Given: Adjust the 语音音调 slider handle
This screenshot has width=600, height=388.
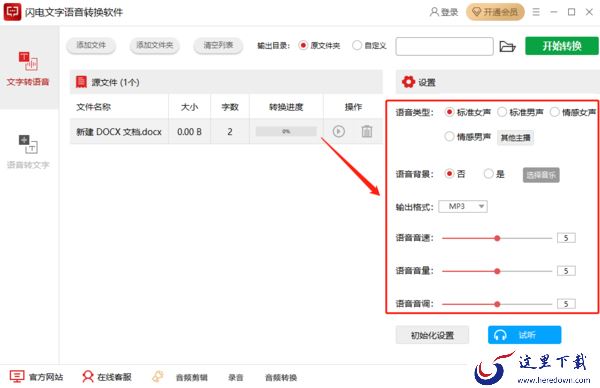Looking at the screenshot, I should (x=497, y=304).
